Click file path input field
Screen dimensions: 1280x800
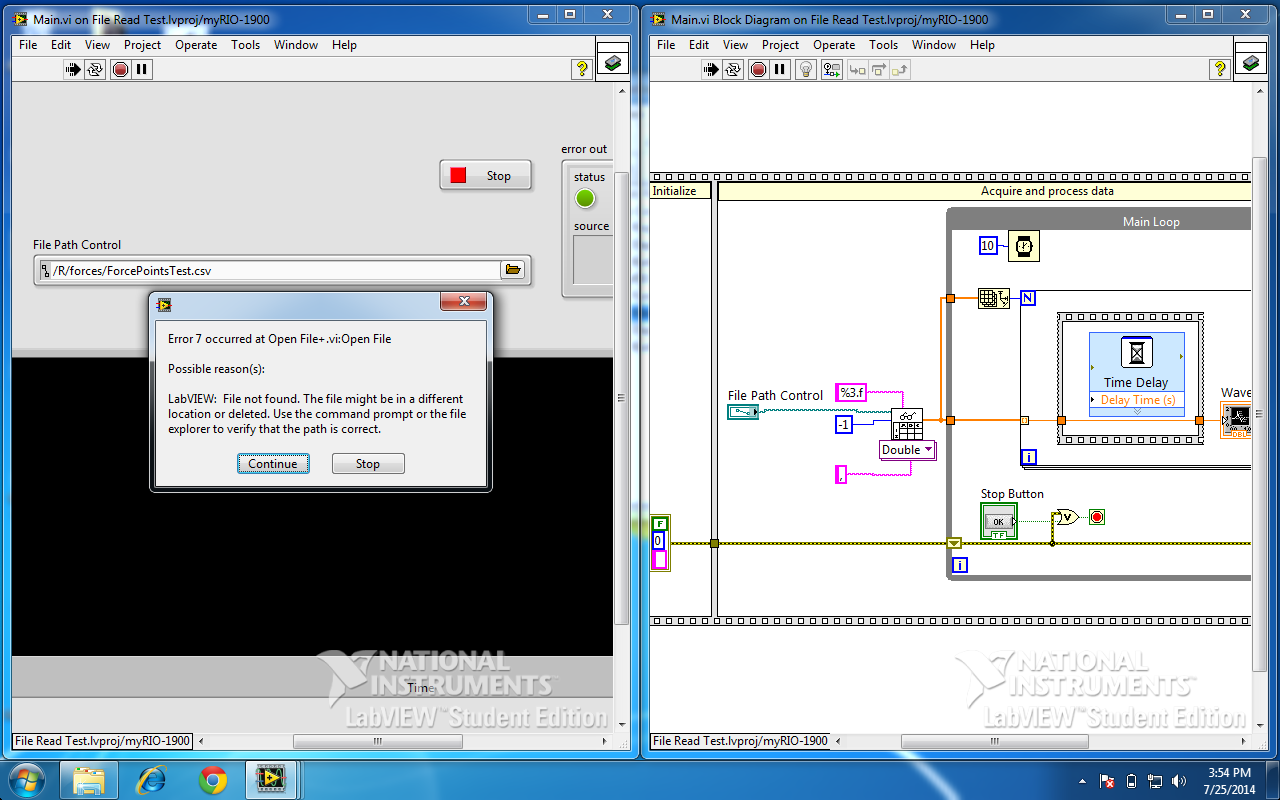click(275, 270)
